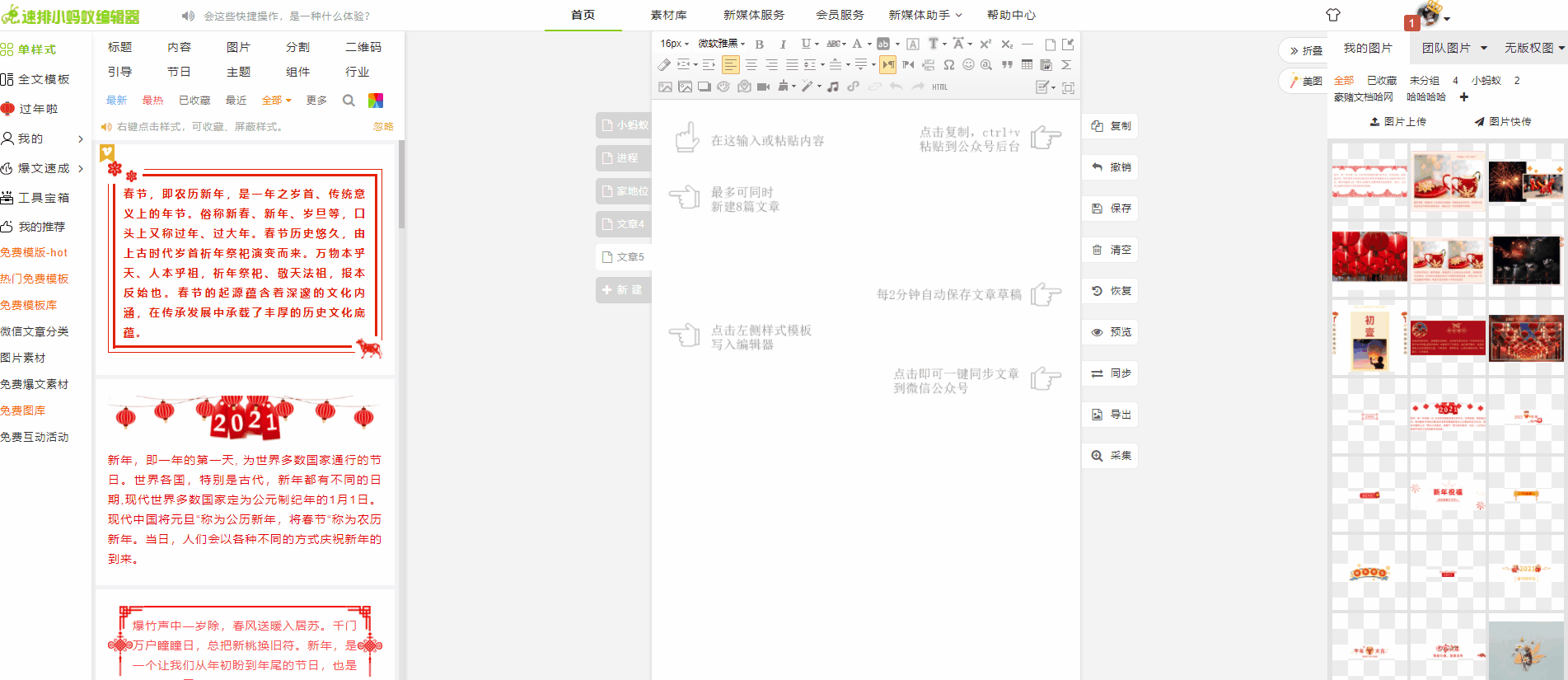Viewport: 1568px width, 680px height.
Task: Insert a special character with the Omega icon
Action: pyautogui.click(x=949, y=64)
